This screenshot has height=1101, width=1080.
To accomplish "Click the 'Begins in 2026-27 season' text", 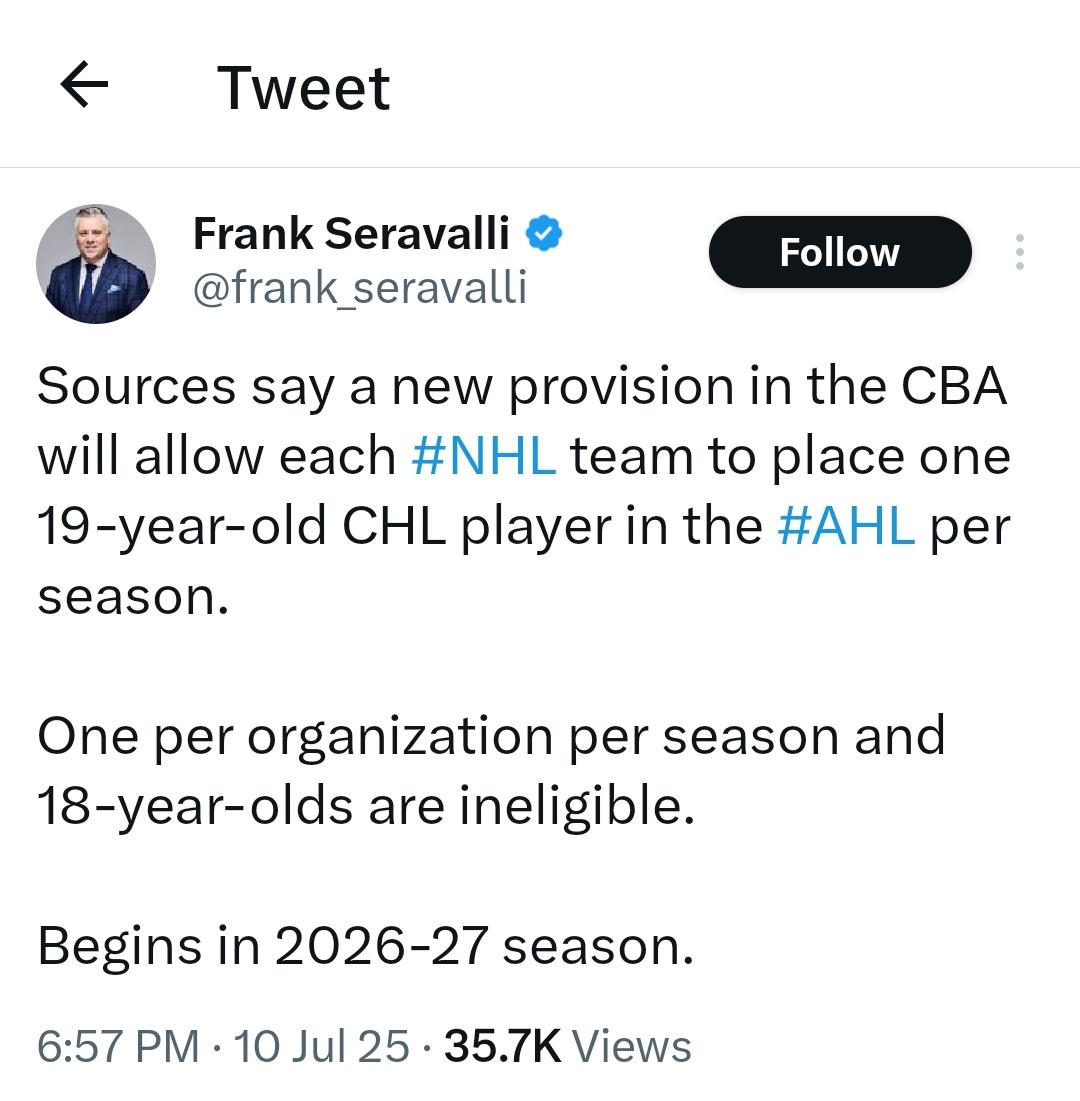I will (x=366, y=947).
